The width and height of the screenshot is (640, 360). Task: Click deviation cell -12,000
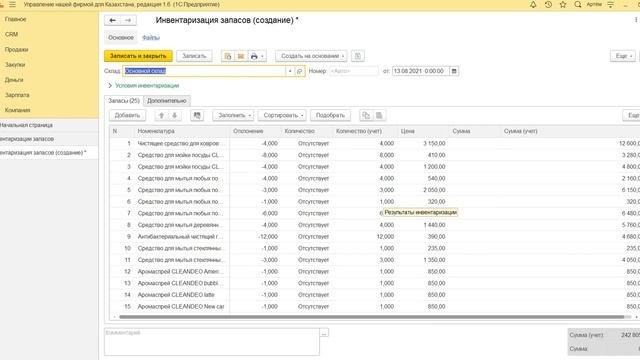pyautogui.click(x=255, y=237)
